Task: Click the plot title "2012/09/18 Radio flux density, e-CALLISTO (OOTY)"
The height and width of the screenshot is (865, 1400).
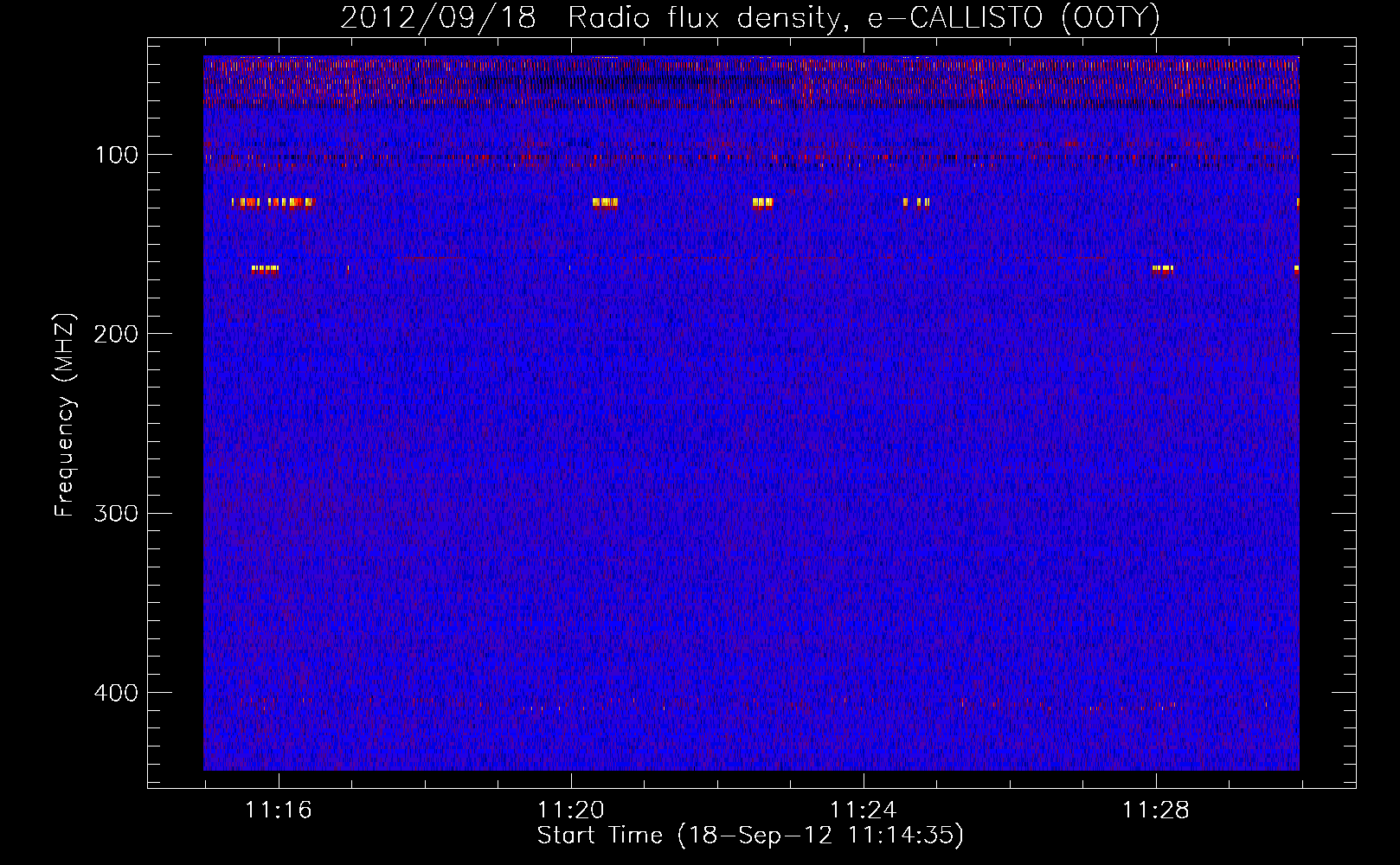Action: 750,17
